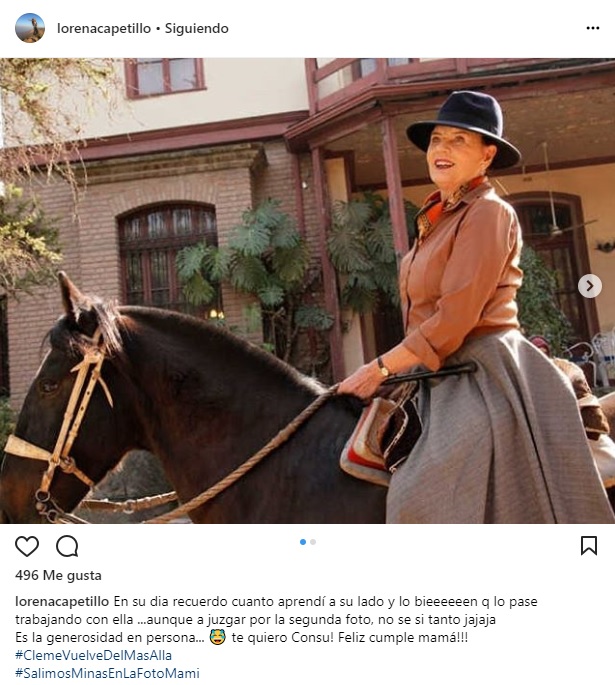Click the Siguiendo following button

[x=197, y=28]
